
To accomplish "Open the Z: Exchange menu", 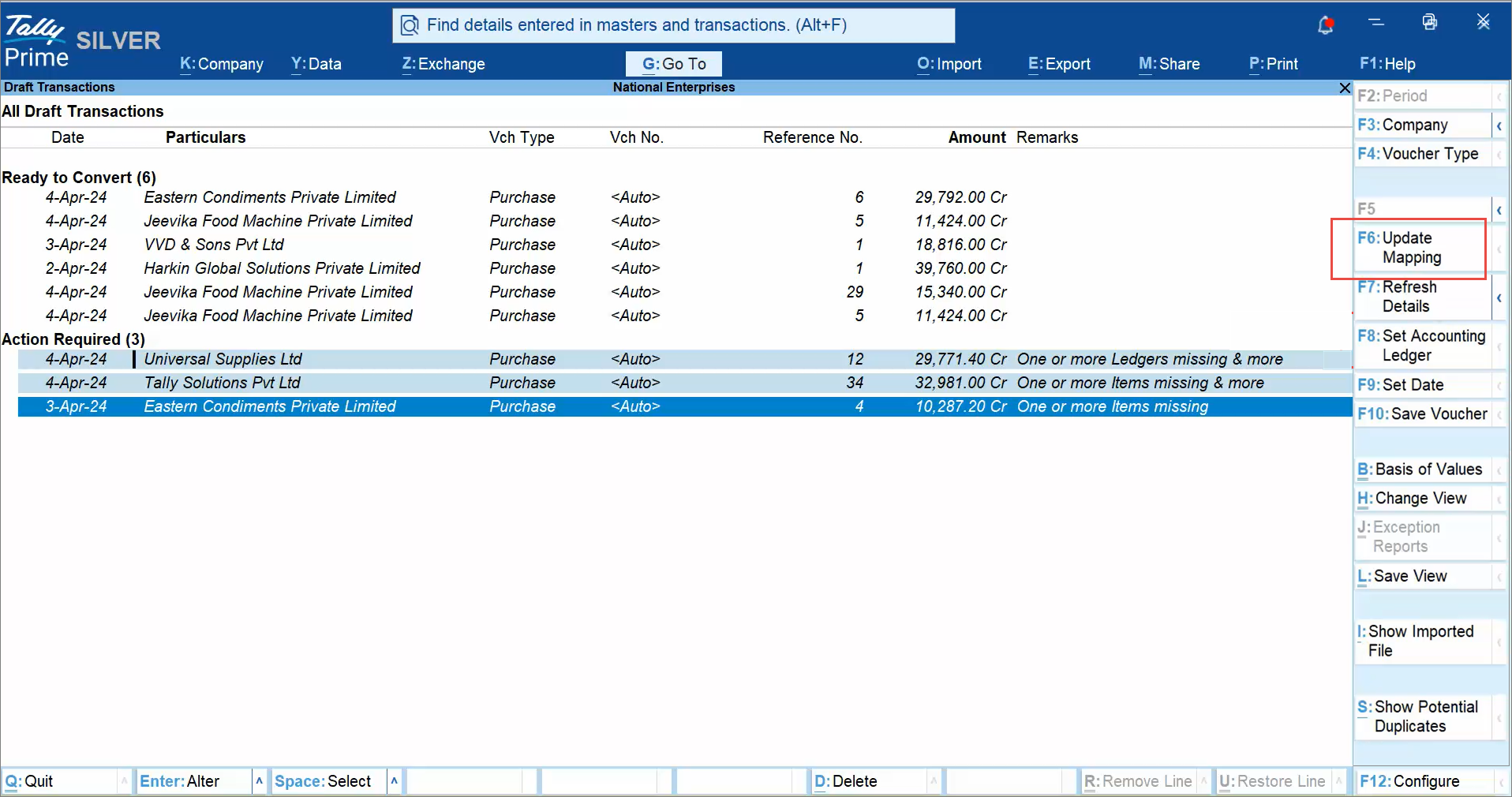I will click(x=443, y=64).
